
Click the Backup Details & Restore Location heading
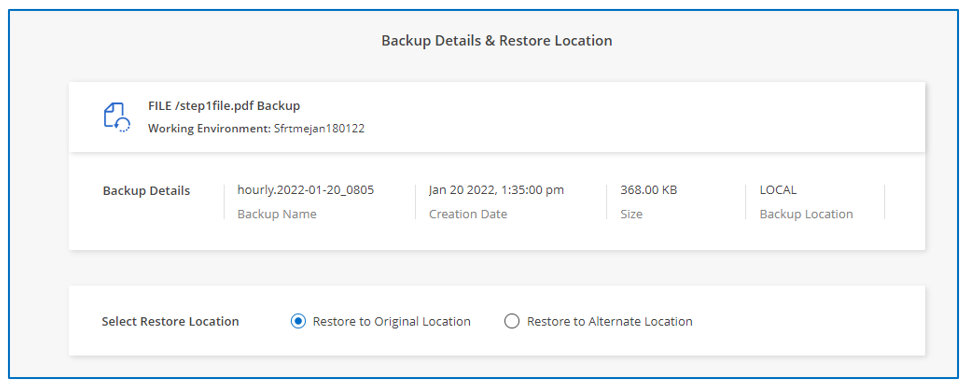pyautogui.click(x=497, y=41)
